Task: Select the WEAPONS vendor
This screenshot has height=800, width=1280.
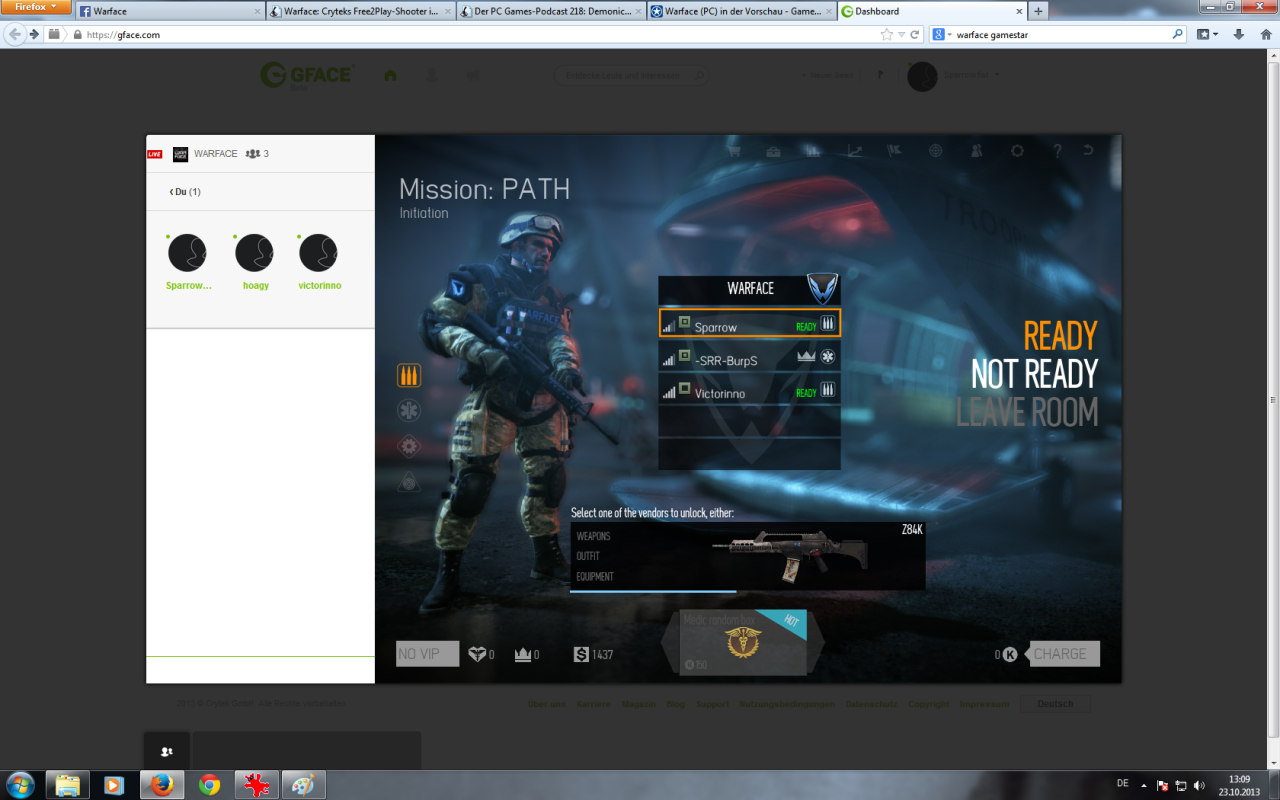Action: click(593, 536)
